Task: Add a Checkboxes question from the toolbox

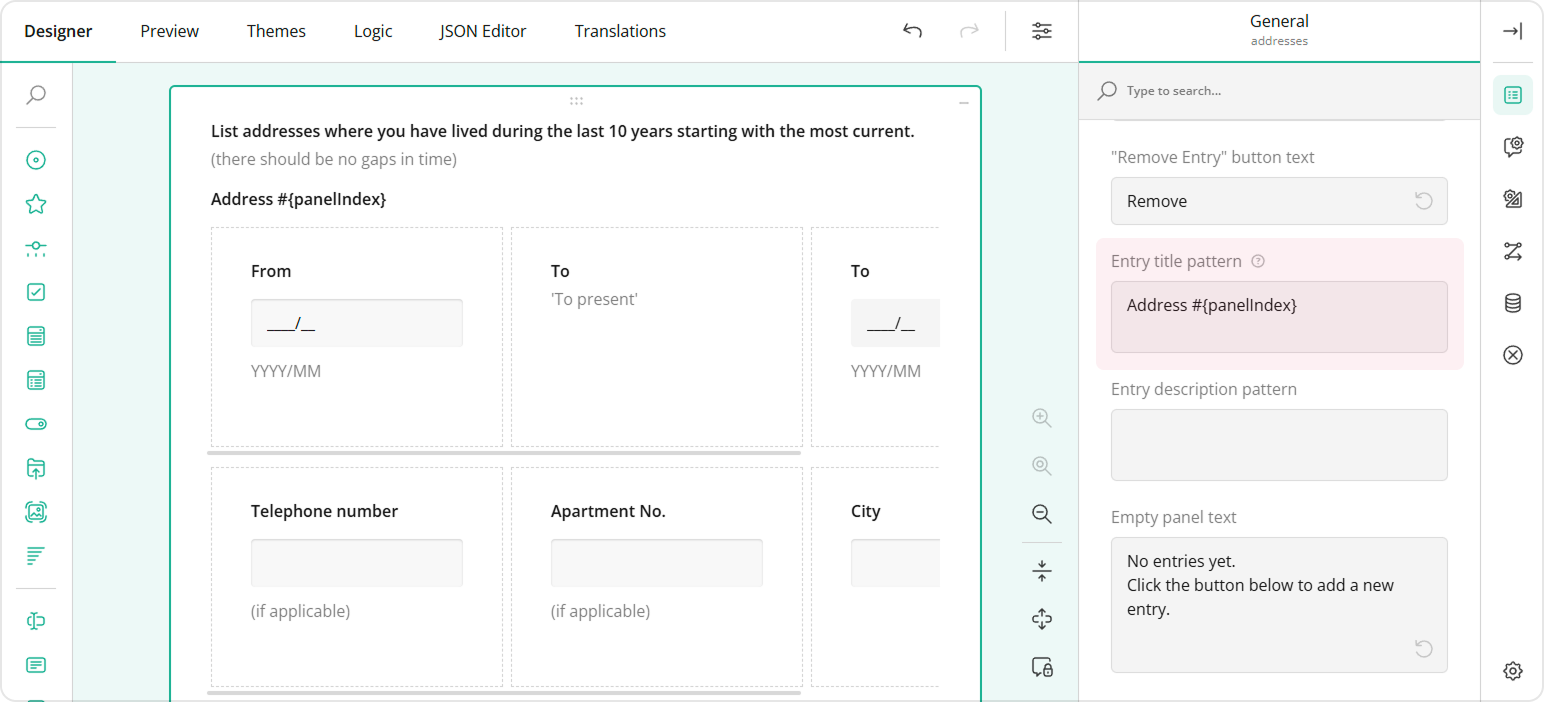Action: (36, 291)
